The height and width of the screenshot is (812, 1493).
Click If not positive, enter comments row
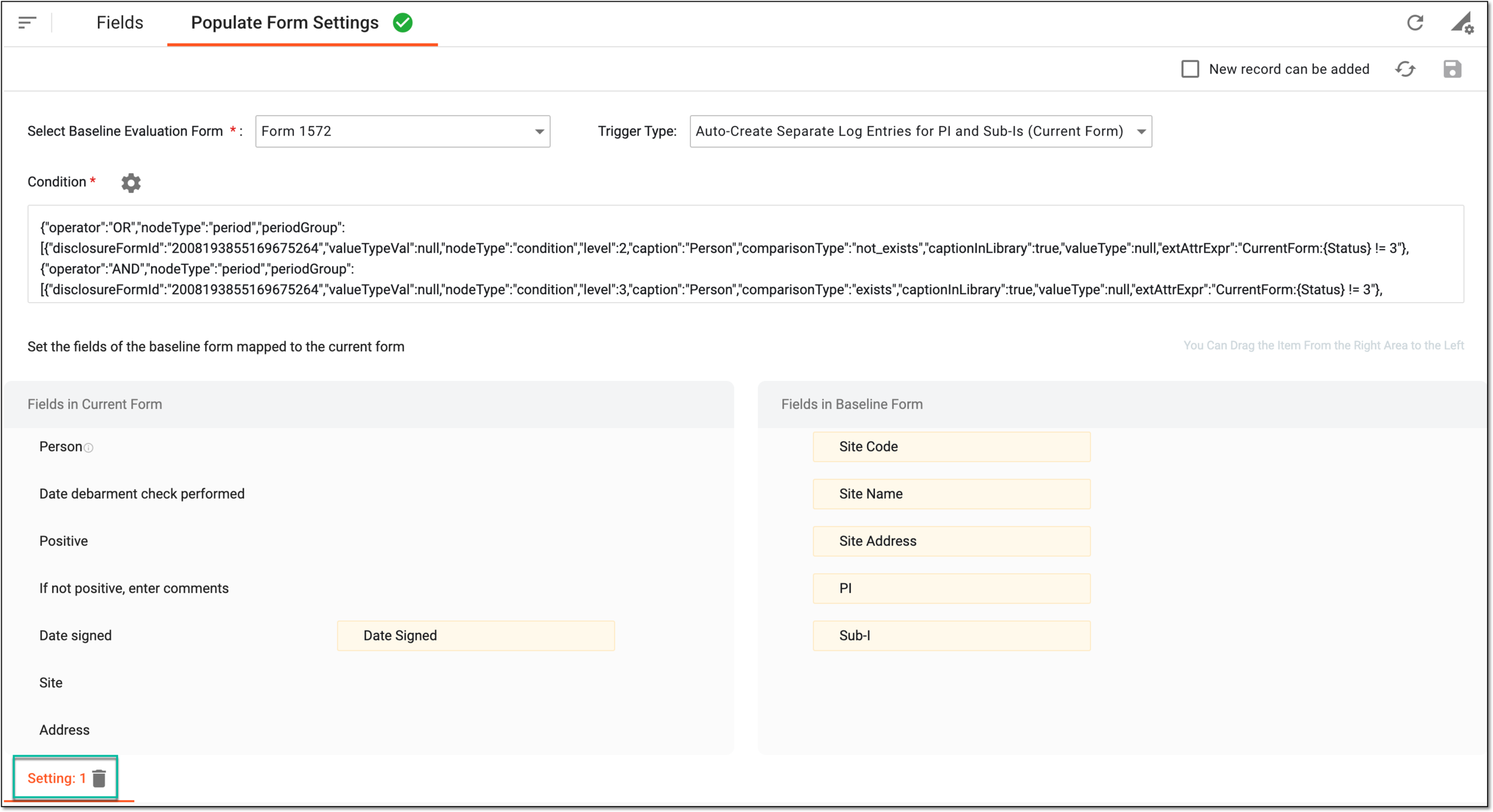(369, 588)
